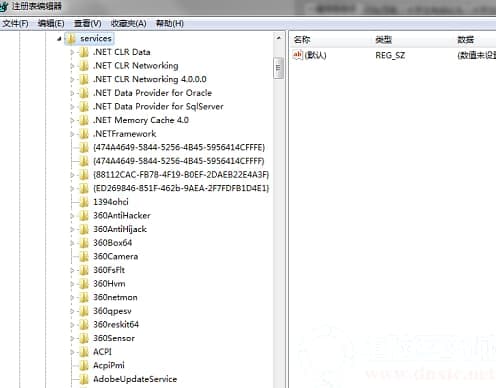Image resolution: width=496 pixels, height=388 pixels.
Task: Expand .NET Data Provider for Oracle
Action: pos(72,93)
